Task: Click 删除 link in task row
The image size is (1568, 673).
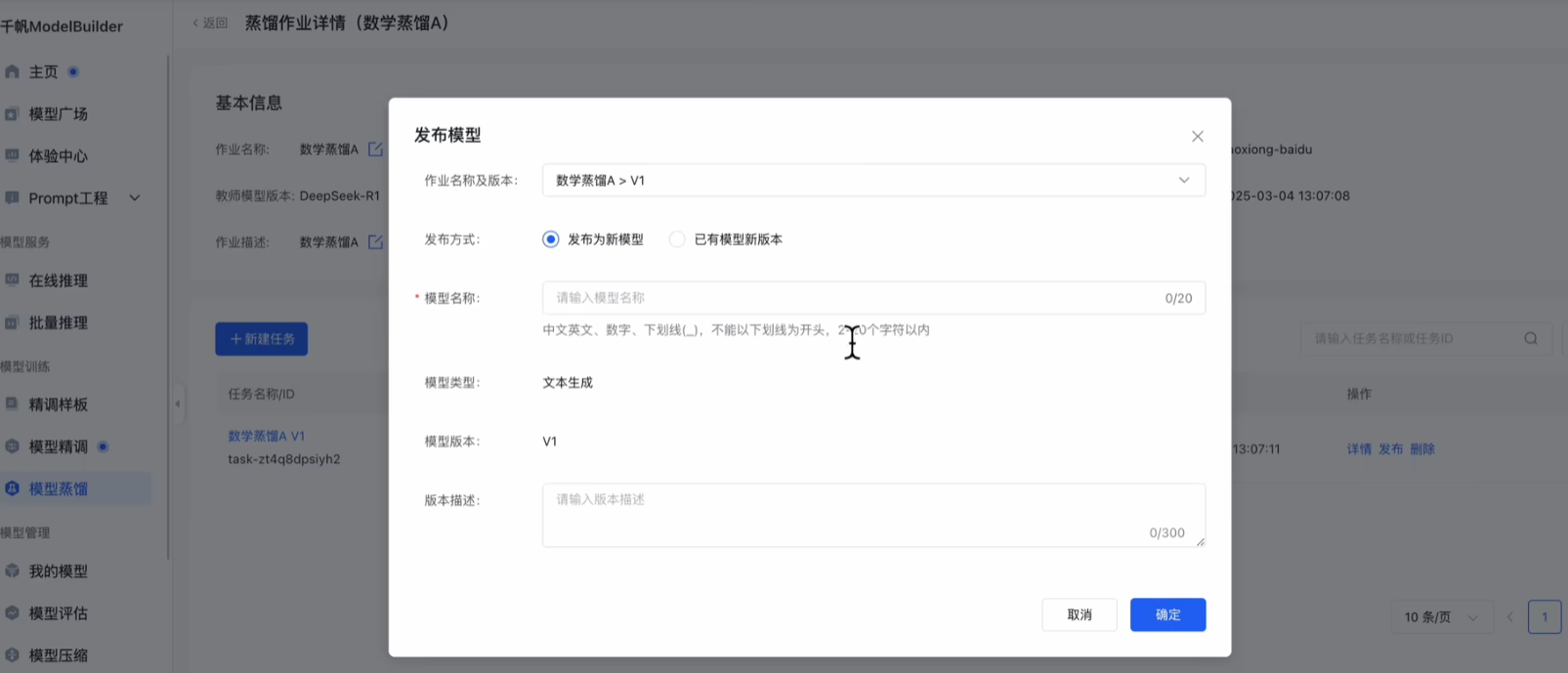Action: click(x=1422, y=449)
